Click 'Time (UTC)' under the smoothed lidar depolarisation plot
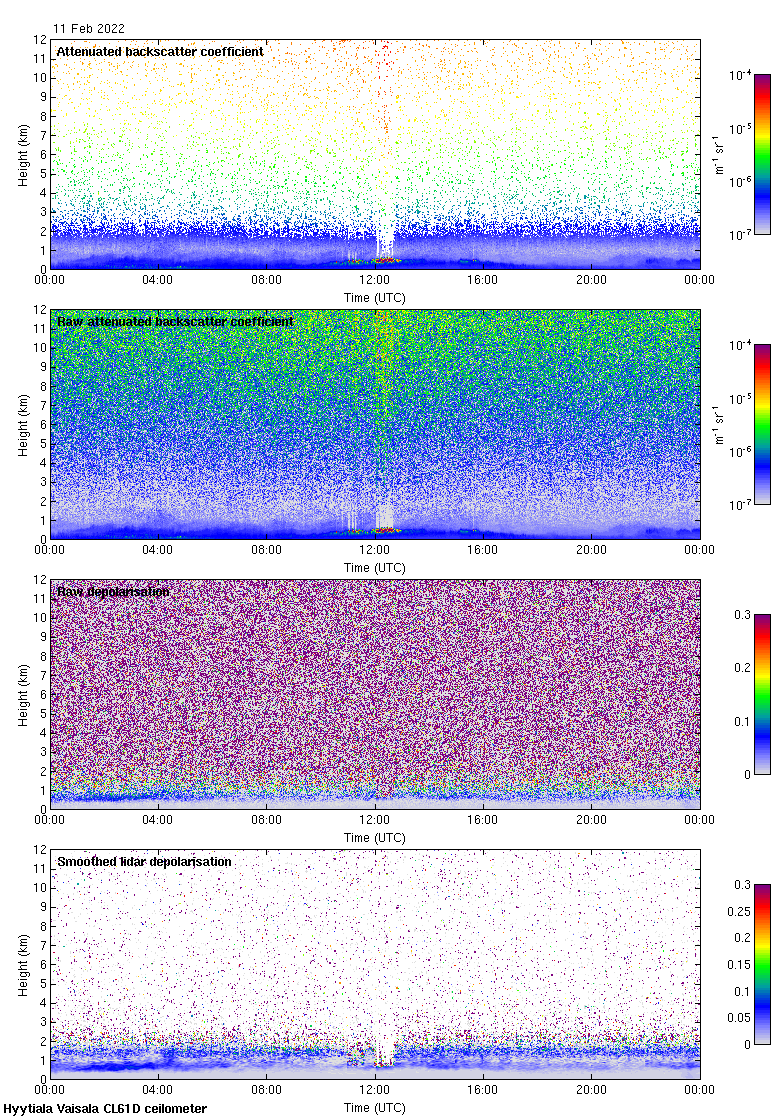The width and height of the screenshot is (780, 1120). click(x=374, y=1108)
